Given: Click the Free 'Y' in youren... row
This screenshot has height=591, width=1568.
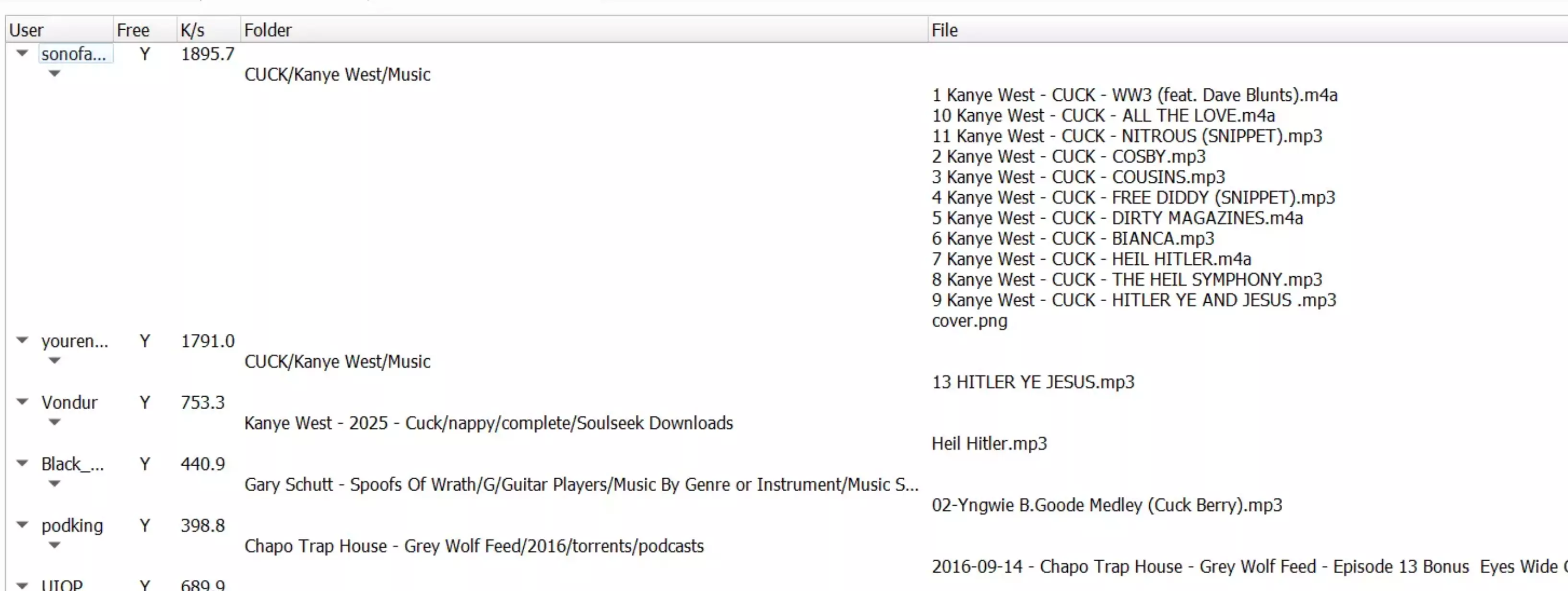Looking at the screenshot, I should (x=145, y=342).
